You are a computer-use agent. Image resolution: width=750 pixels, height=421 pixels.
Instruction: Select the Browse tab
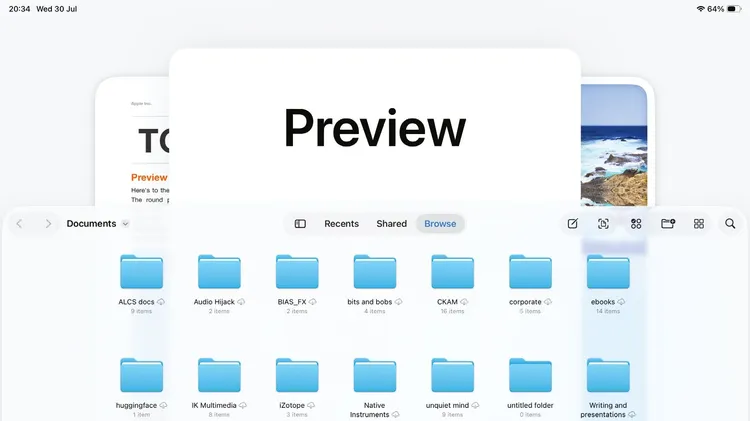point(440,223)
